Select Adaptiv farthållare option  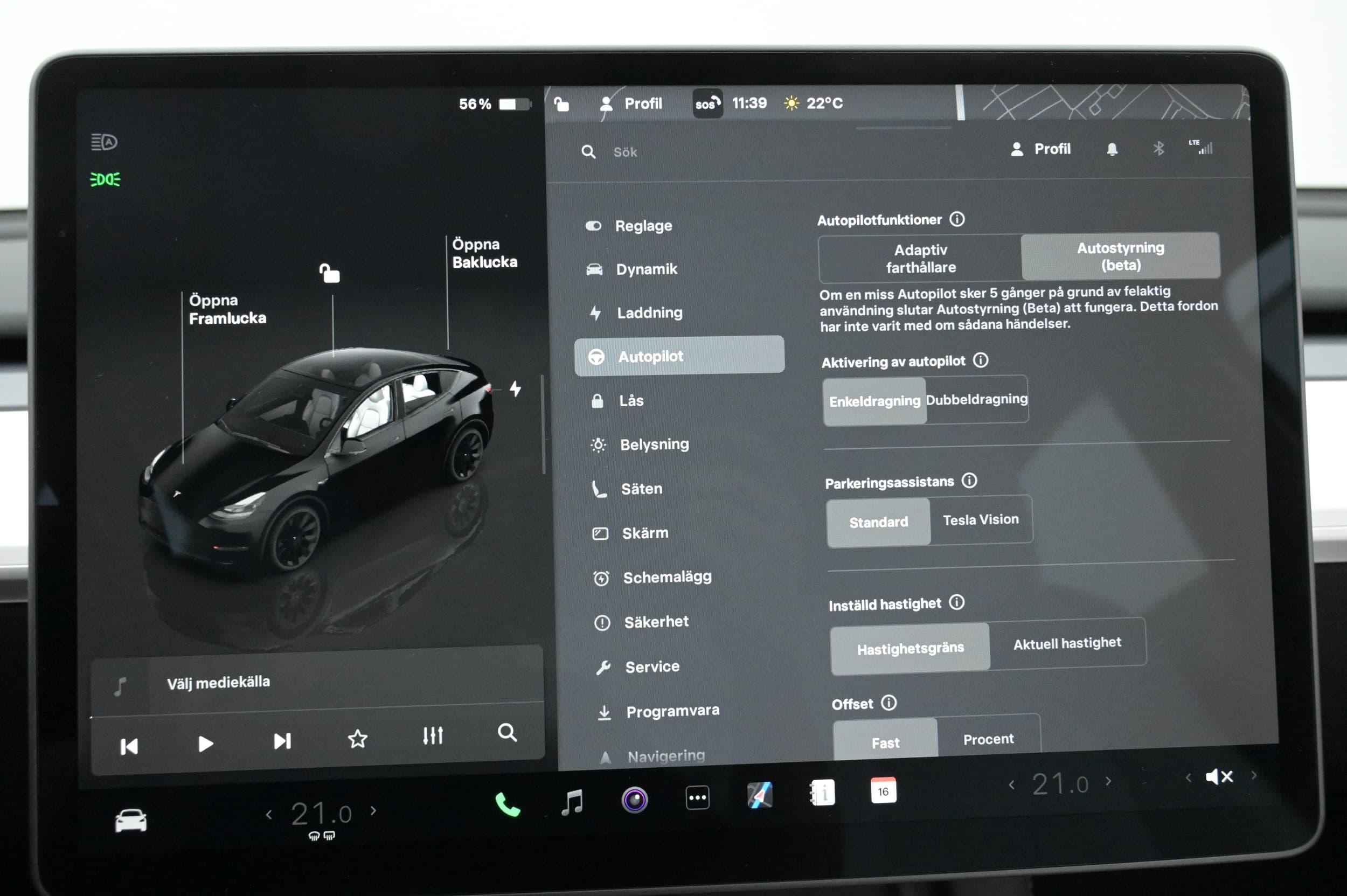pyautogui.click(x=920, y=258)
